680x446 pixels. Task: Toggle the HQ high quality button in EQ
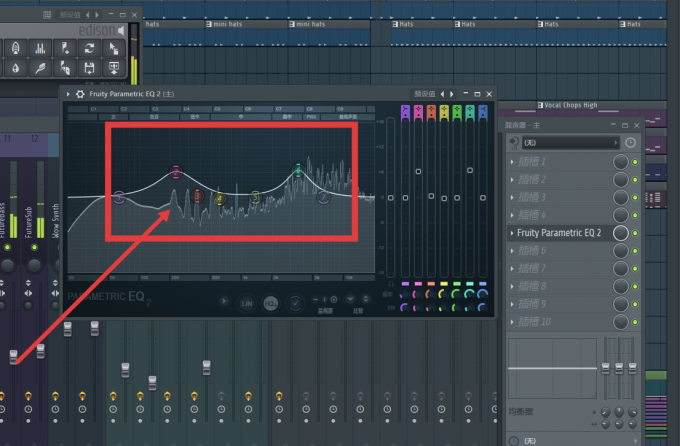pyautogui.click(x=271, y=303)
